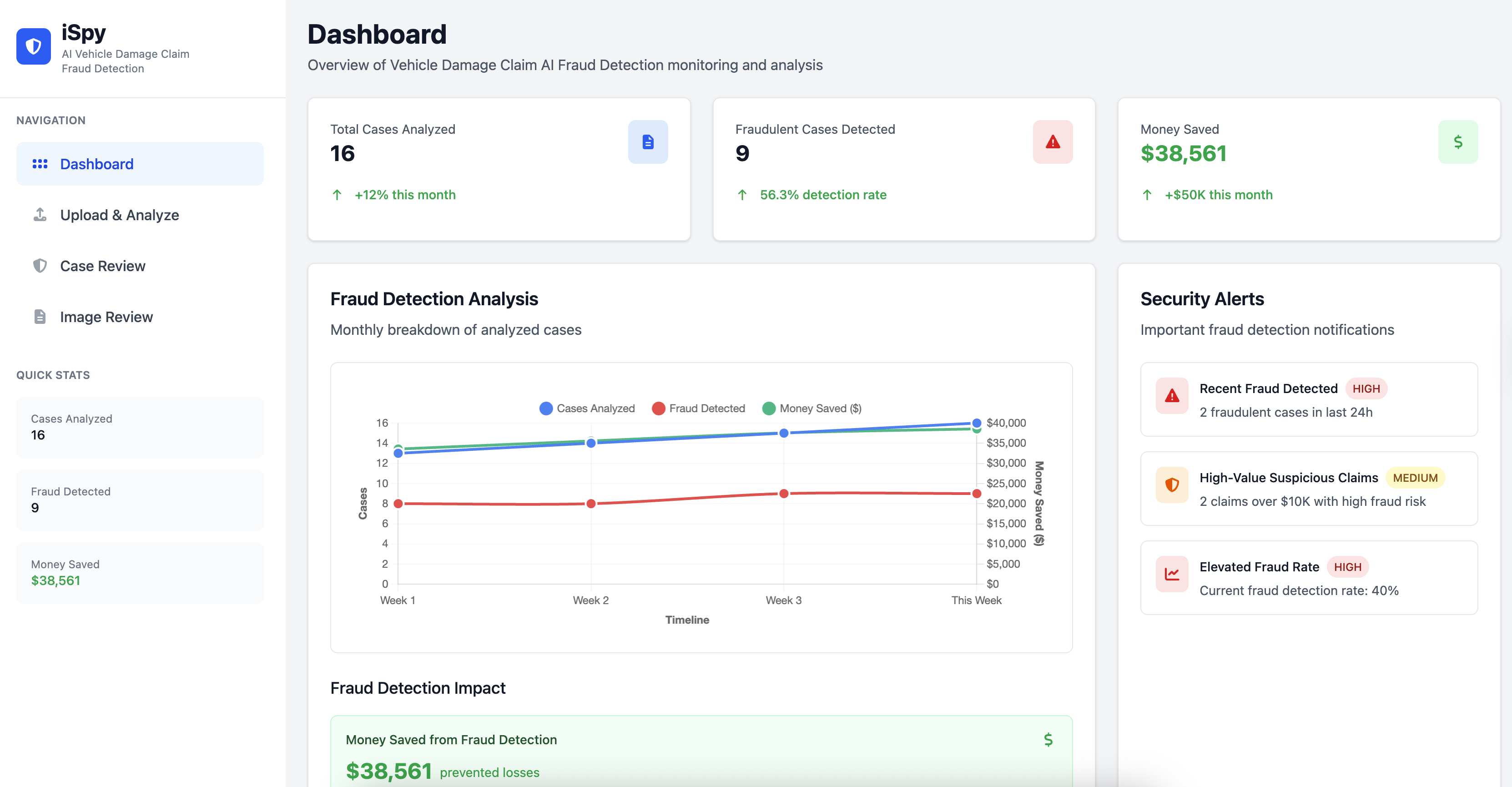Click the iSpy shield logo icon
The width and height of the screenshot is (1512, 787).
(34, 46)
